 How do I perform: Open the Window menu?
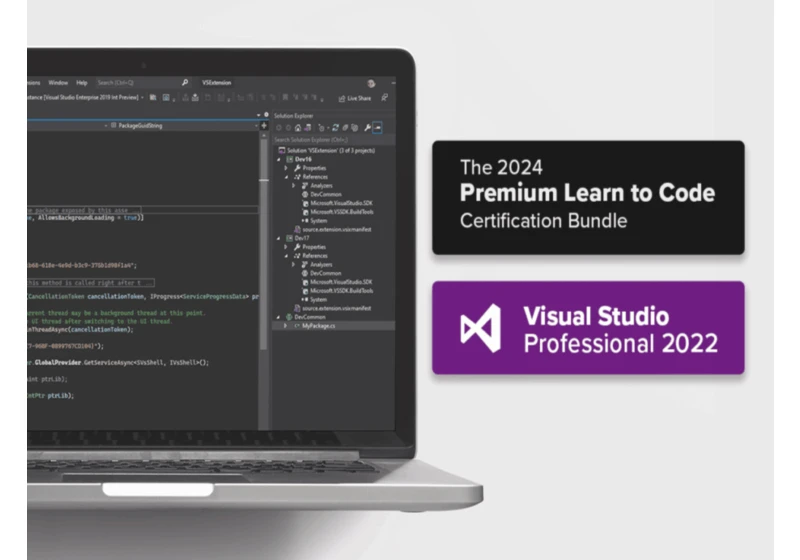point(58,83)
